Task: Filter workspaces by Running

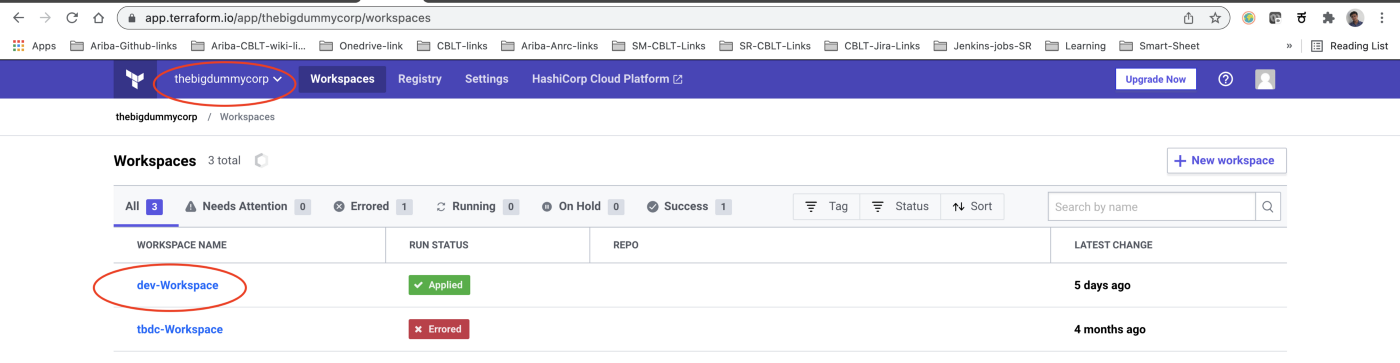Action: (477, 206)
